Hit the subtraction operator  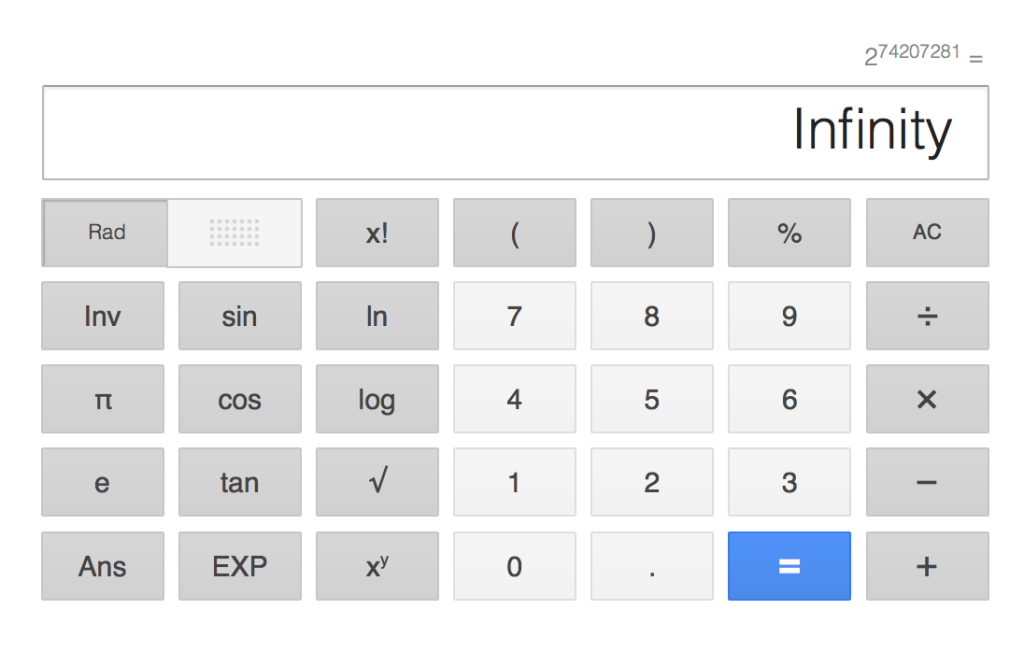coord(927,482)
